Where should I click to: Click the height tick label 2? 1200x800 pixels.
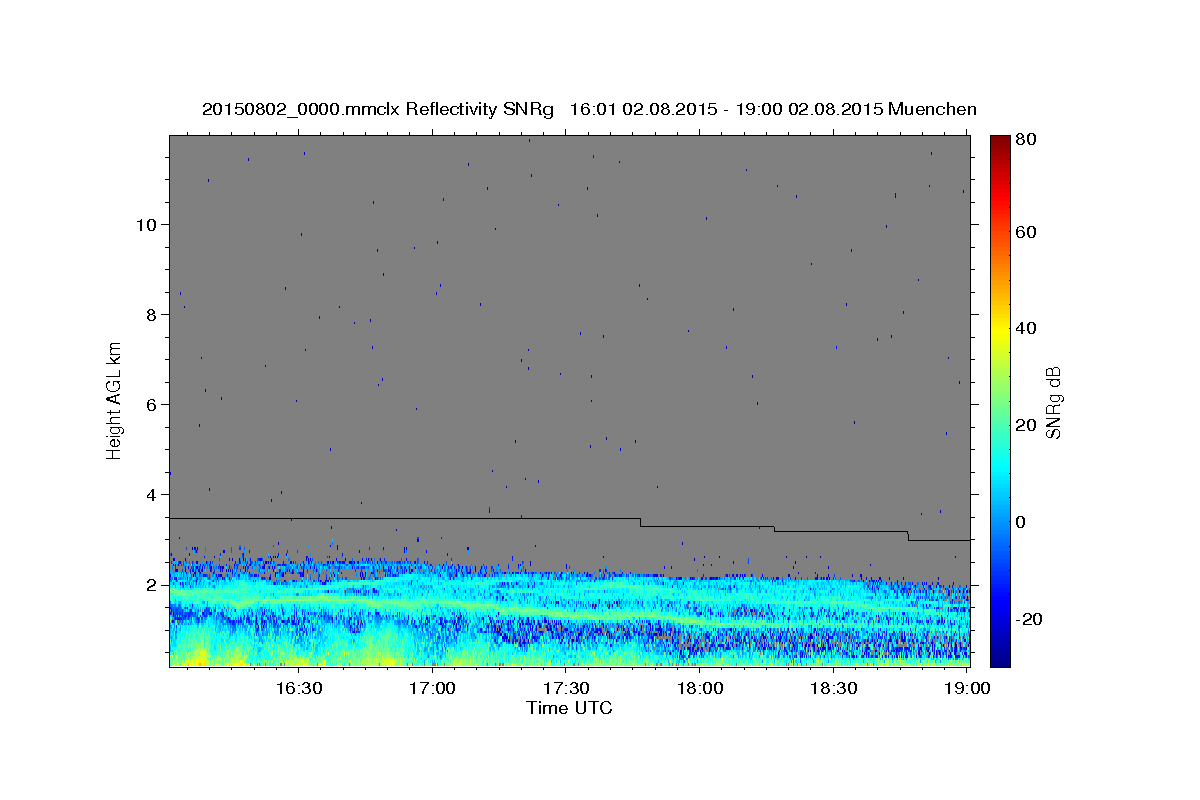153,585
